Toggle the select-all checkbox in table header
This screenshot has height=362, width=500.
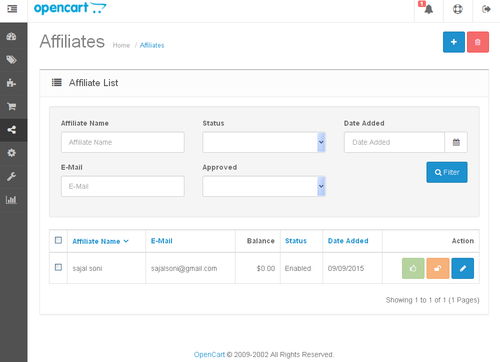pos(58,240)
